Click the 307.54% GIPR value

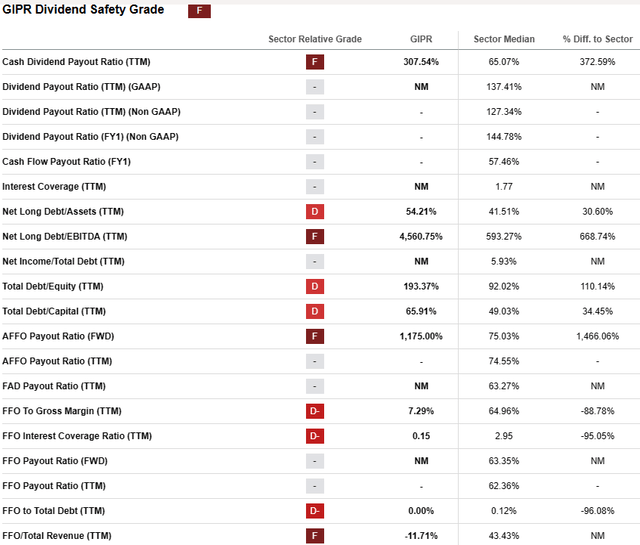click(421, 62)
